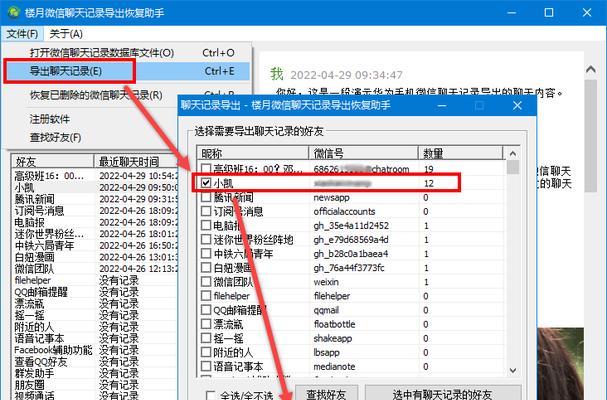Select Facebook辅助功能 in the friend list
The image size is (607, 400).
pos(53,350)
